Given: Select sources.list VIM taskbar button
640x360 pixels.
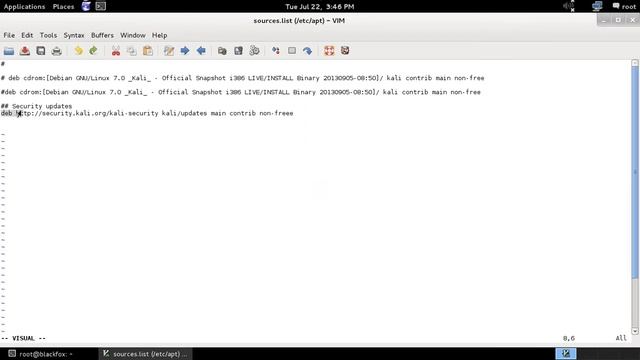Looking at the screenshot, I should tap(145, 354).
